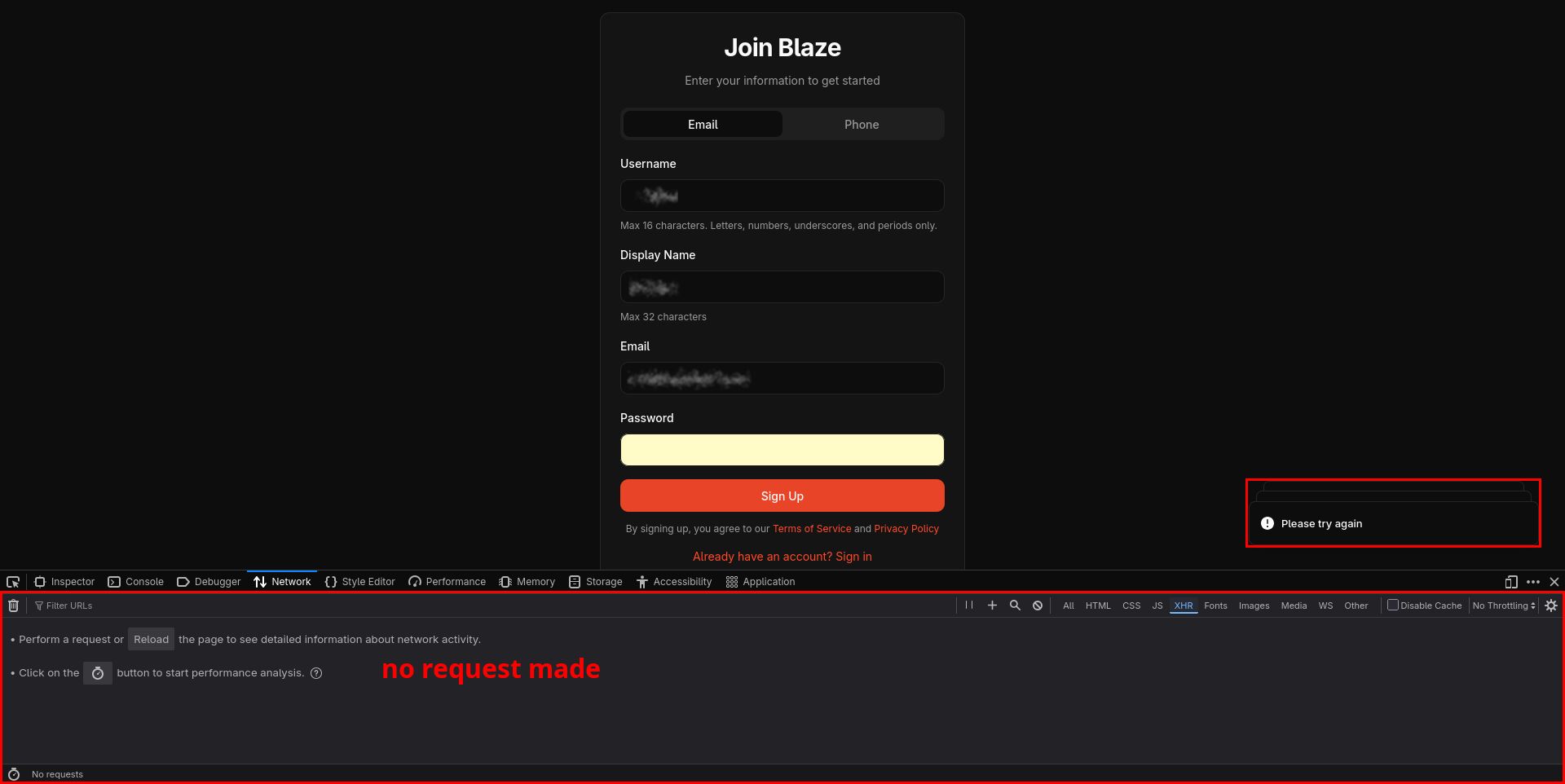Screen dimensions: 1565x784
Task: Open the No Throttling dropdown
Action: click(1504, 606)
